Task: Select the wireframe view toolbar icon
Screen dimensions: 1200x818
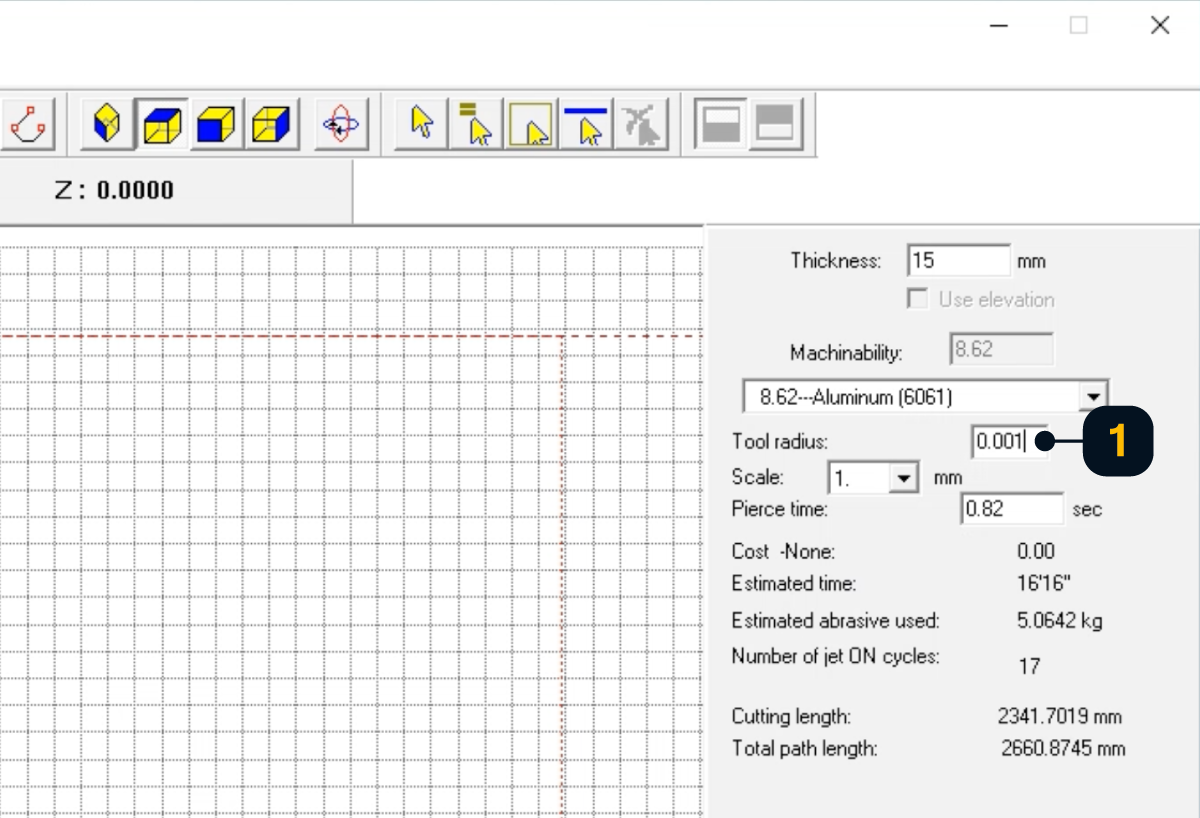Action: pos(107,124)
